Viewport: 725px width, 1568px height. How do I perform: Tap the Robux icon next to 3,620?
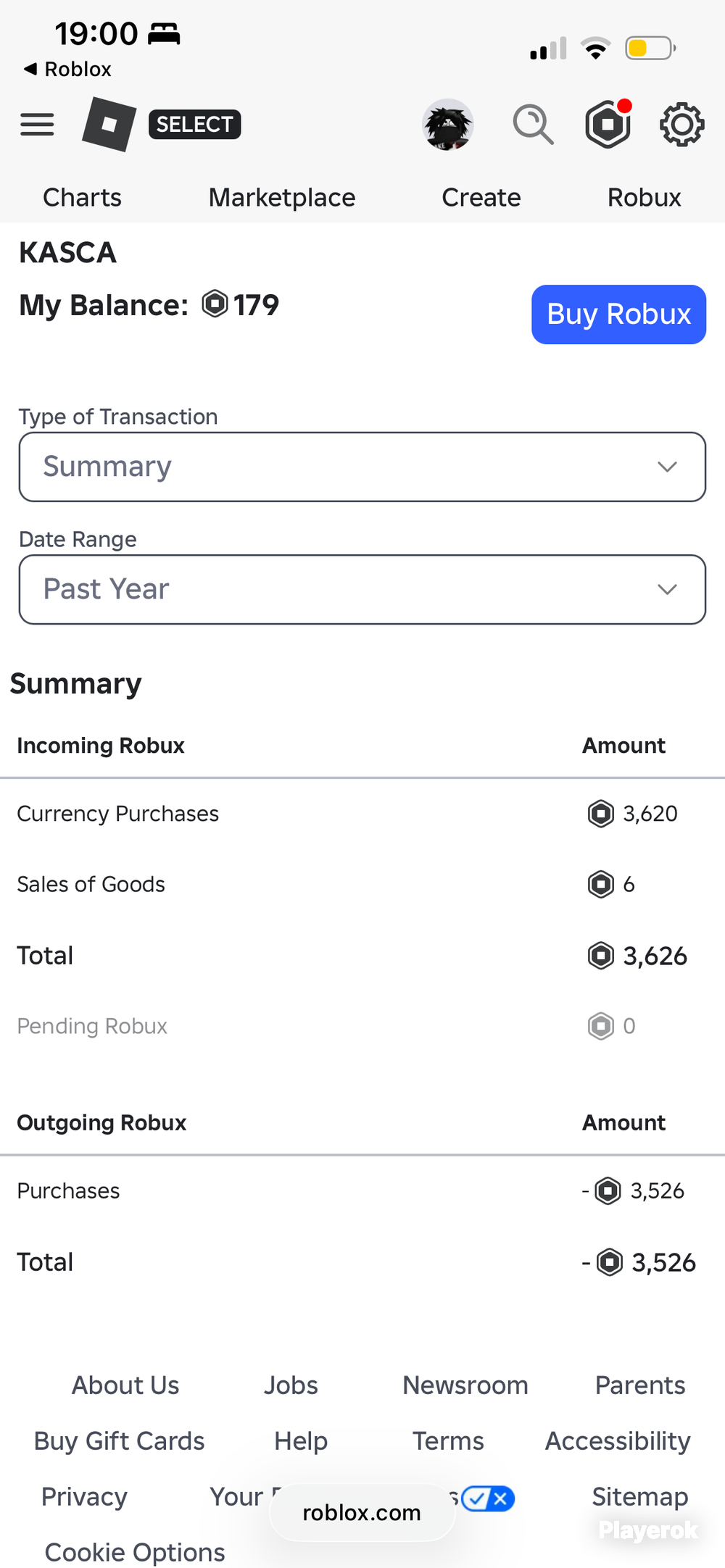pyautogui.click(x=601, y=814)
